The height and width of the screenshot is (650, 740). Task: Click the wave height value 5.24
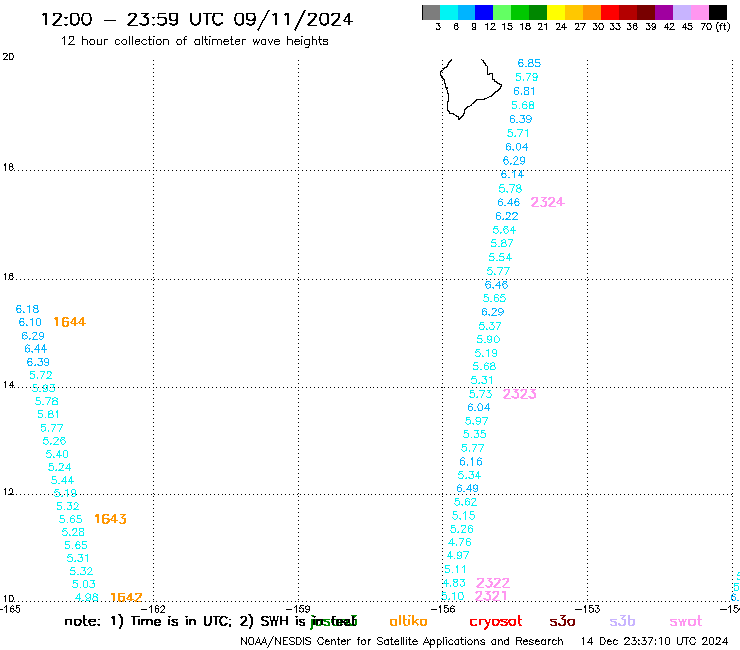59,467
